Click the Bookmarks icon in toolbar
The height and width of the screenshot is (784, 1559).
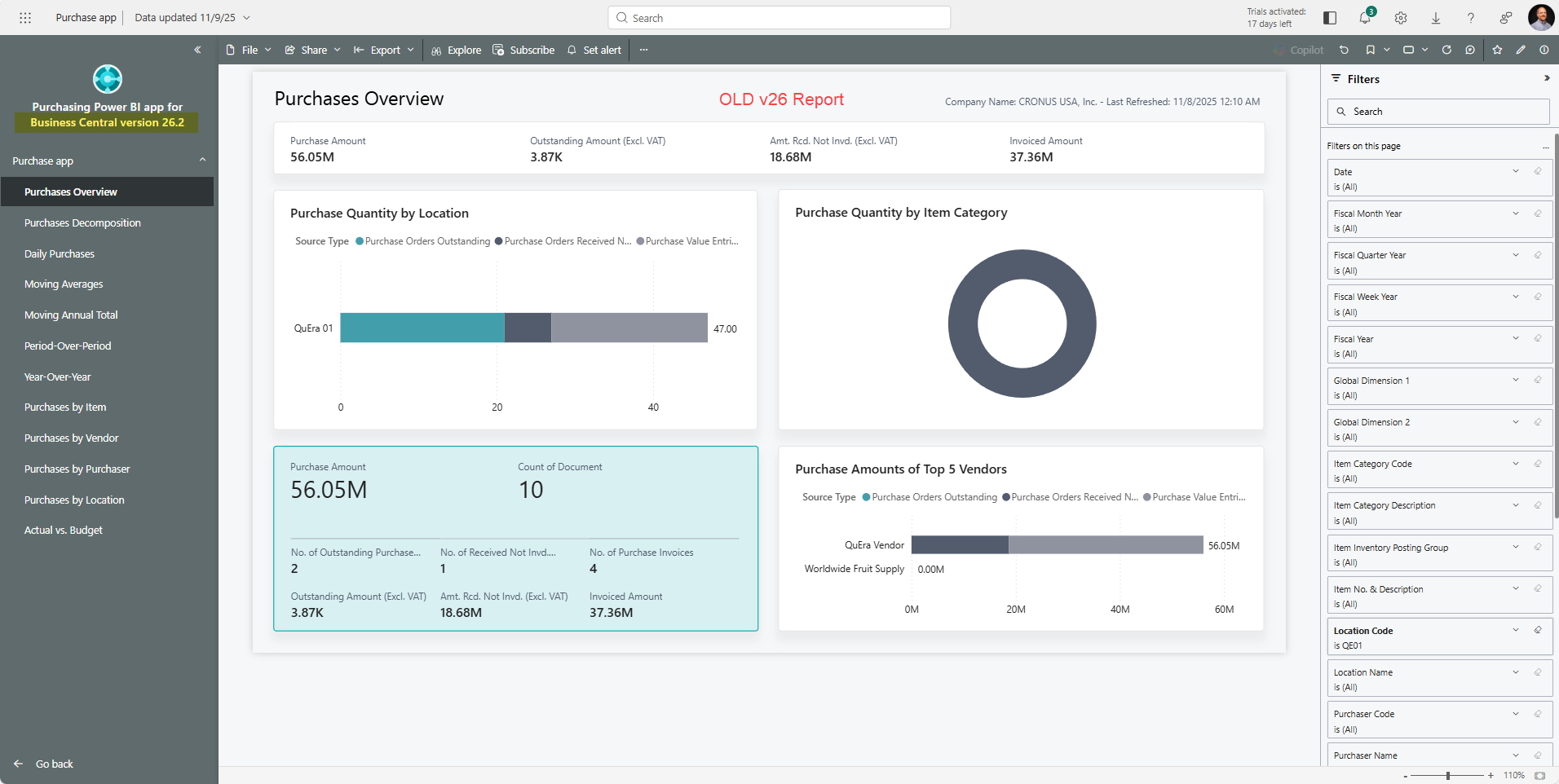pos(1371,50)
